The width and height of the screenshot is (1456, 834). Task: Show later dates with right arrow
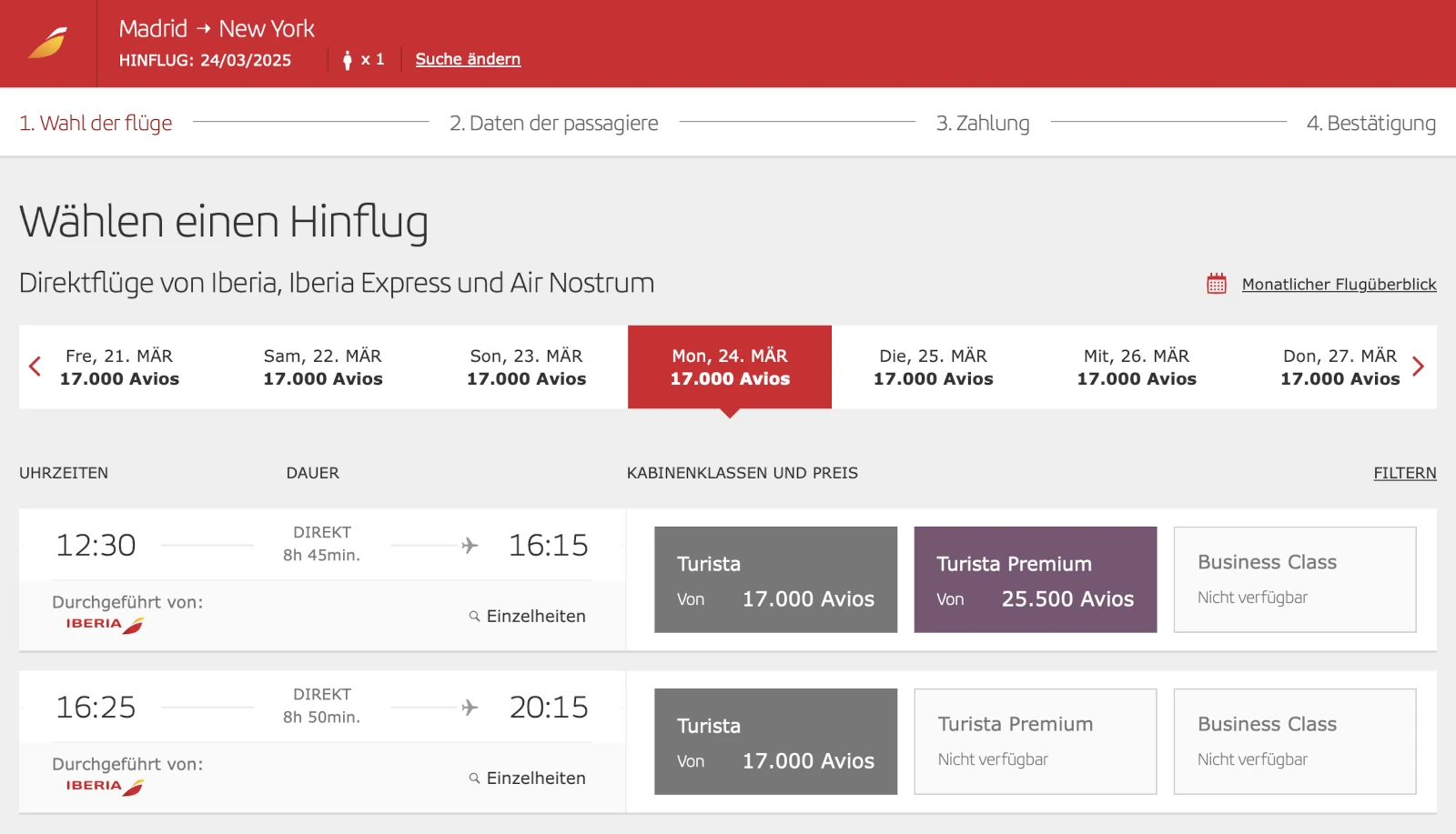(1418, 367)
